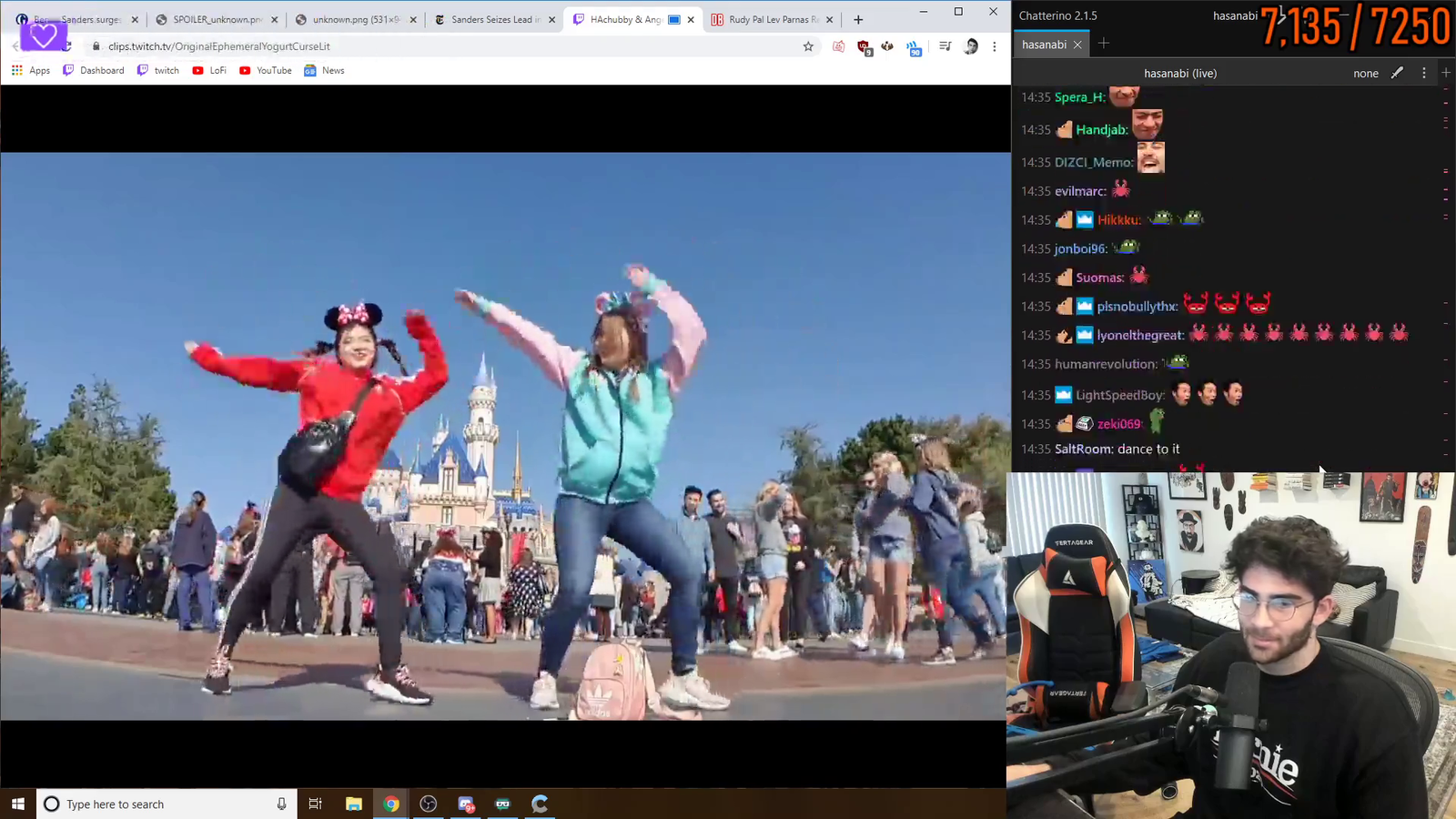
Task: Open the Windows Start menu
Action: (18, 804)
